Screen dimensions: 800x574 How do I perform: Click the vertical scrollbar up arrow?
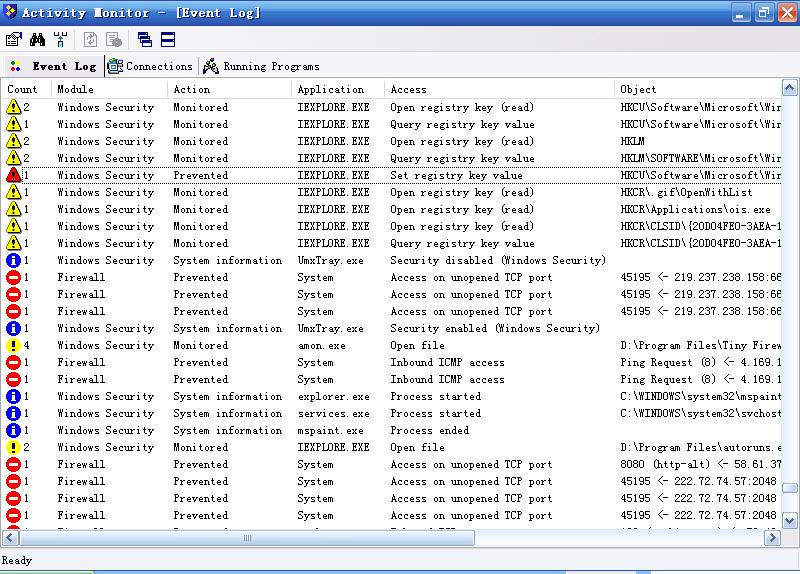coord(789,88)
